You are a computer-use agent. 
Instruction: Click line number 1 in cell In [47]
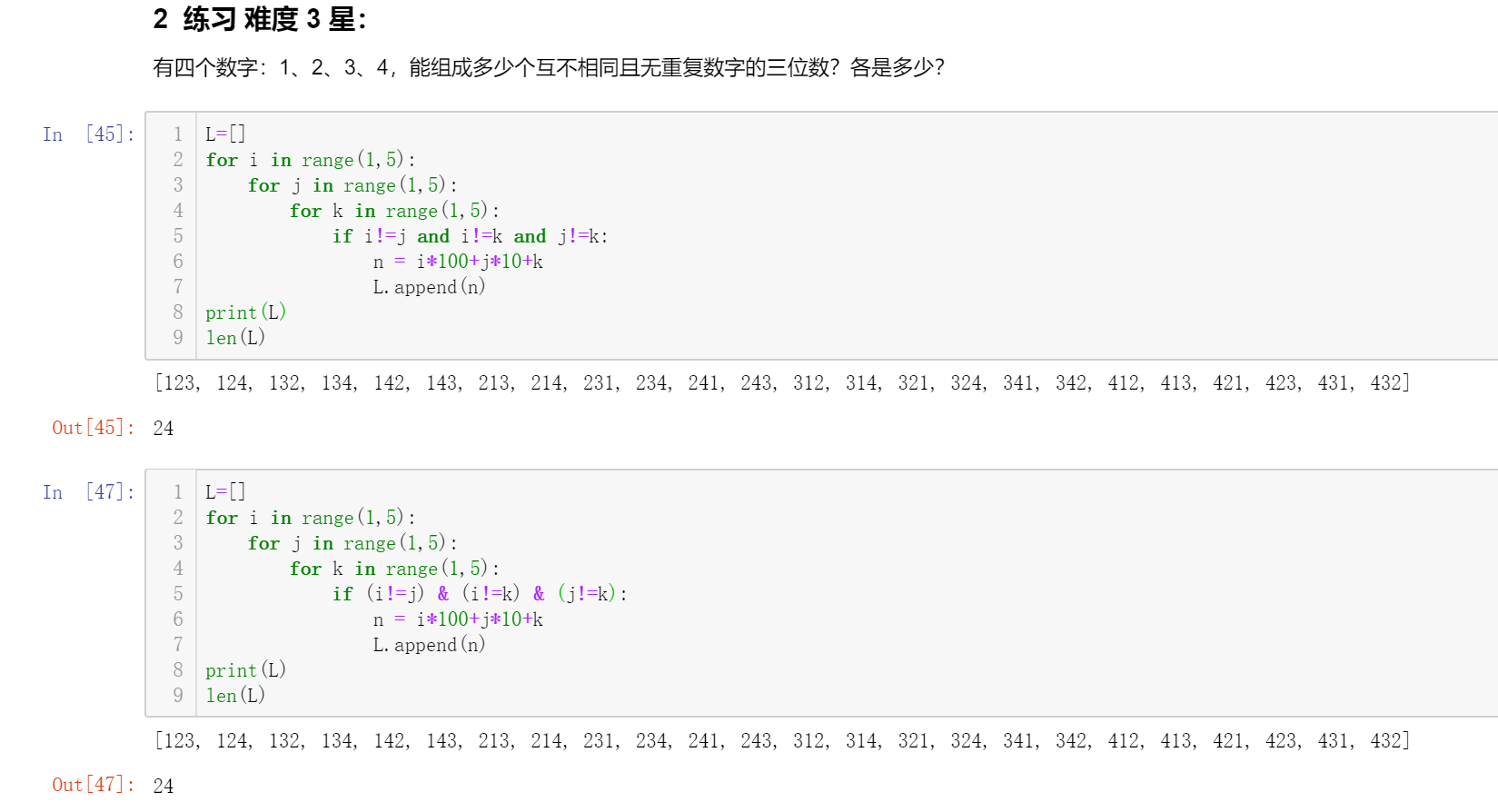[178, 492]
